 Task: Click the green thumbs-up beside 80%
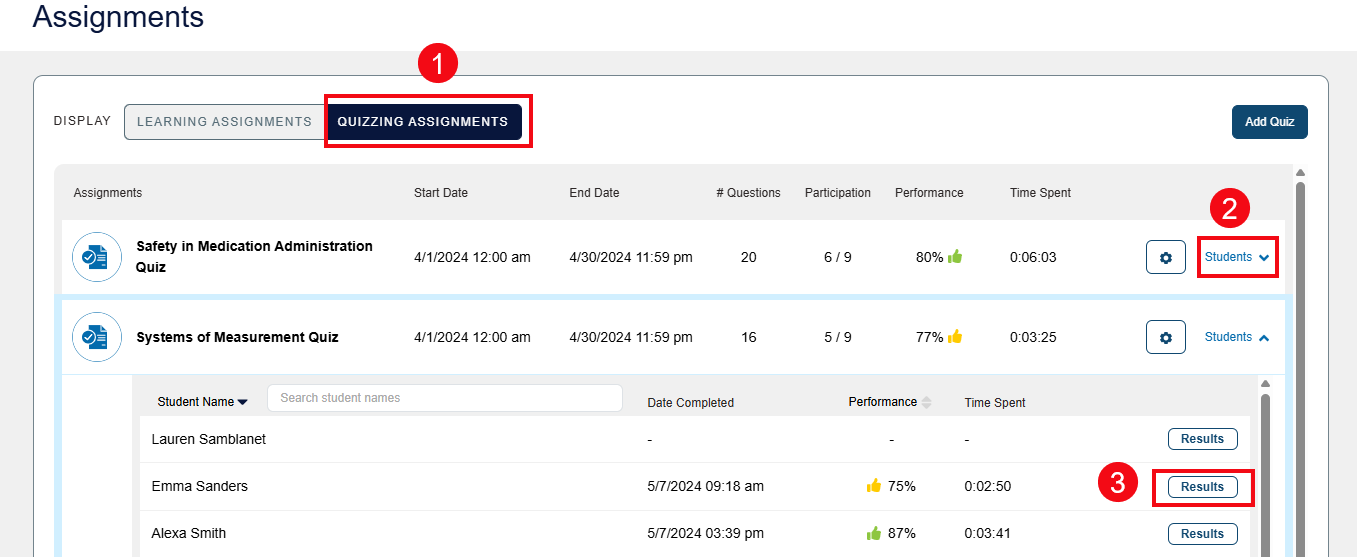[x=955, y=256]
